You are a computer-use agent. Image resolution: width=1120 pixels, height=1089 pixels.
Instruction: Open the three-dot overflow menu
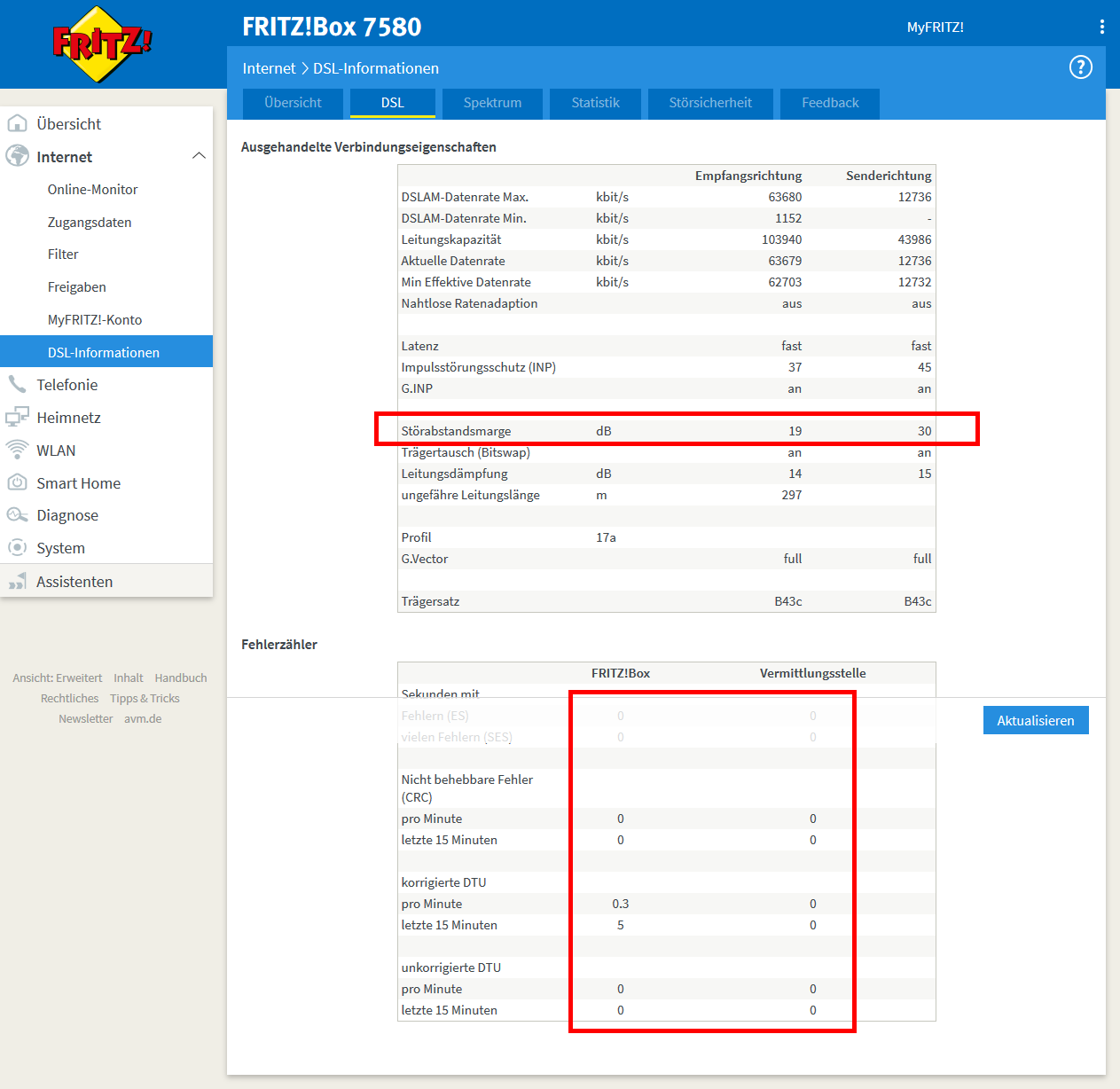1101,27
